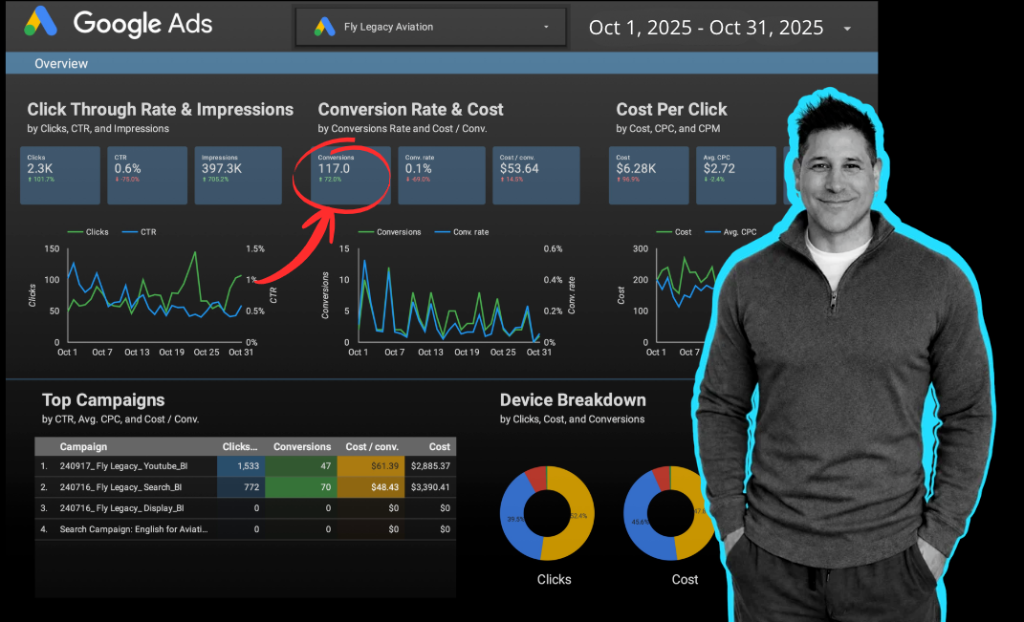Click the Google Ads icon inside account selector

click(325, 27)
